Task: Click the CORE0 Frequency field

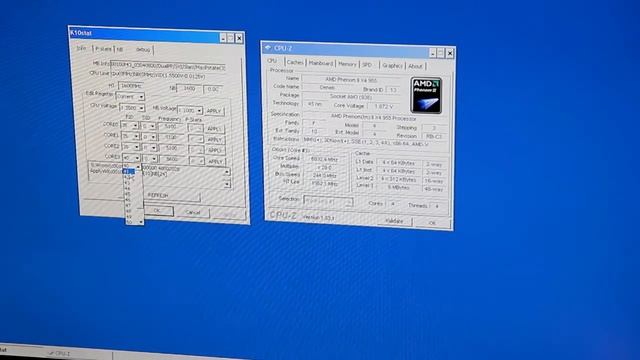Action: [171, 126]
